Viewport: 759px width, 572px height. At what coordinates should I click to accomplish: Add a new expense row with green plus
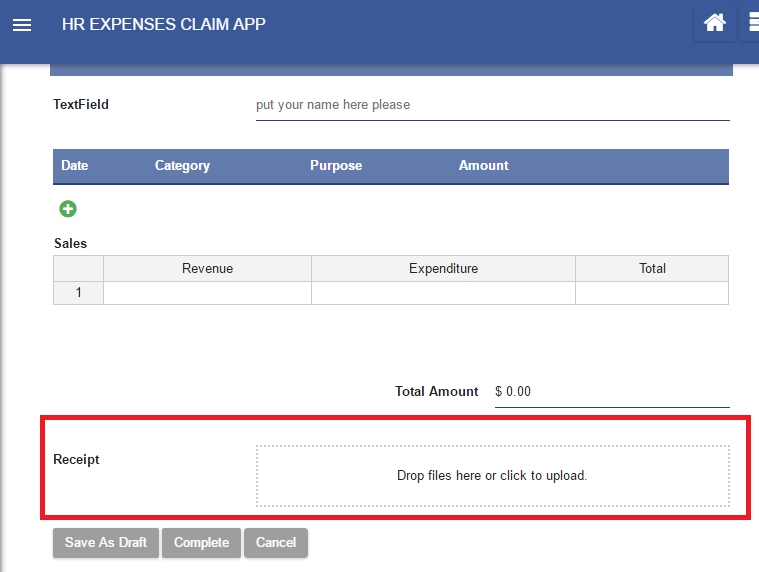(x=68, y=209)
